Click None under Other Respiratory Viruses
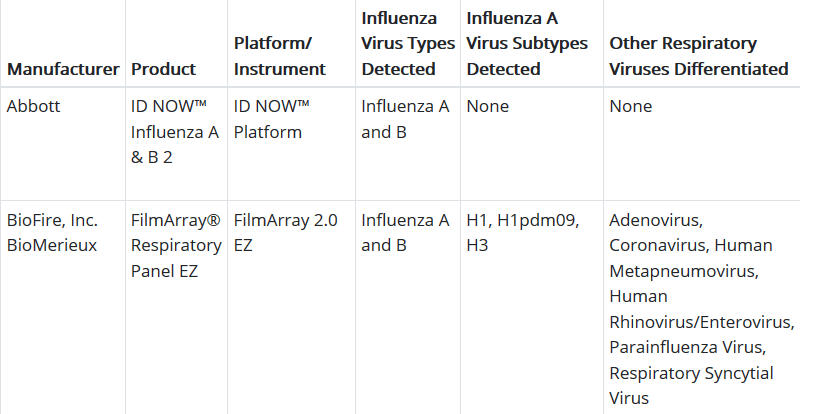This screenshot has width=815, height=414. [x=630, y=106]
